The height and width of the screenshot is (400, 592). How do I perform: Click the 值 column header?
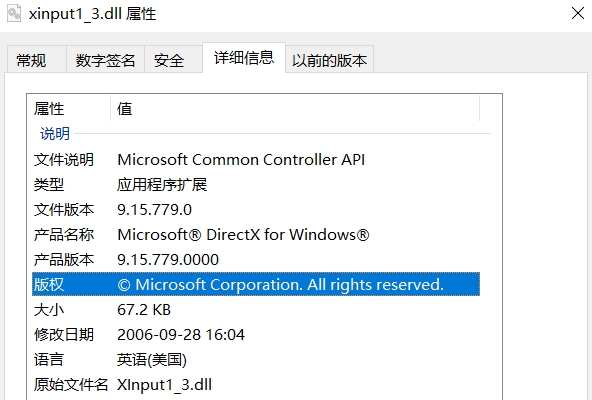(295, 108)
